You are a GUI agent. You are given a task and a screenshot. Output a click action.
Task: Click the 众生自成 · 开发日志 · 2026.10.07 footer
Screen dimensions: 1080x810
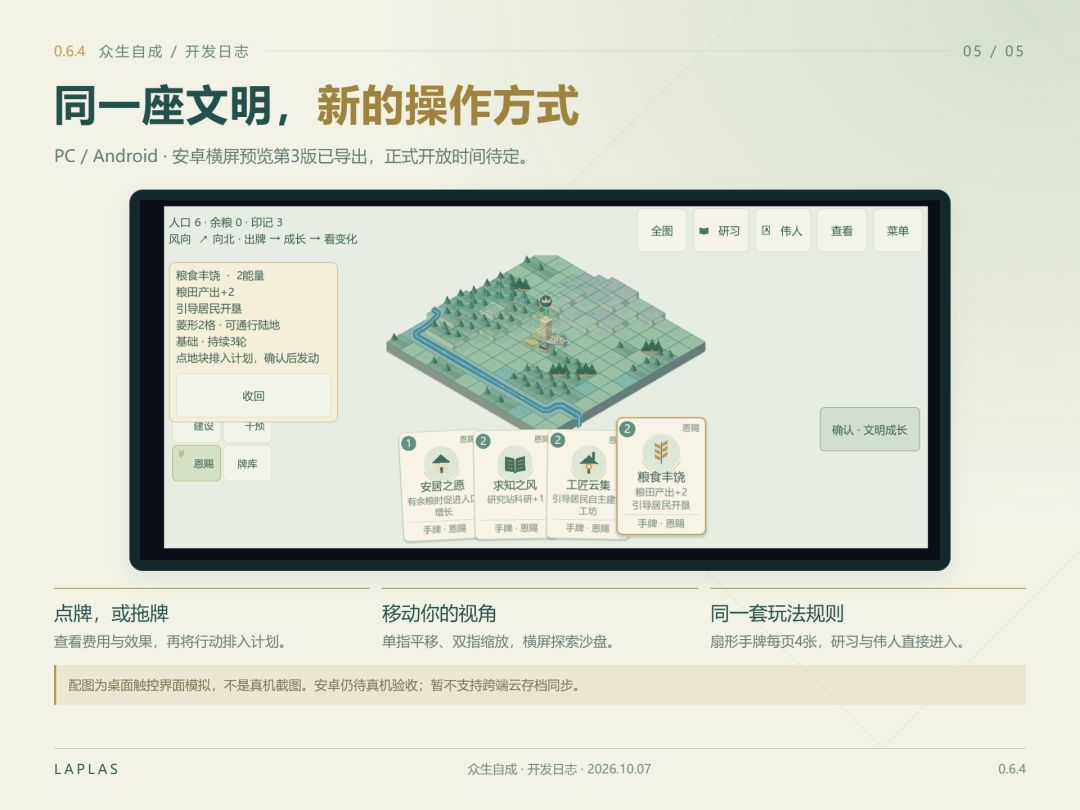pyautogui.click(x=559, y=769)
